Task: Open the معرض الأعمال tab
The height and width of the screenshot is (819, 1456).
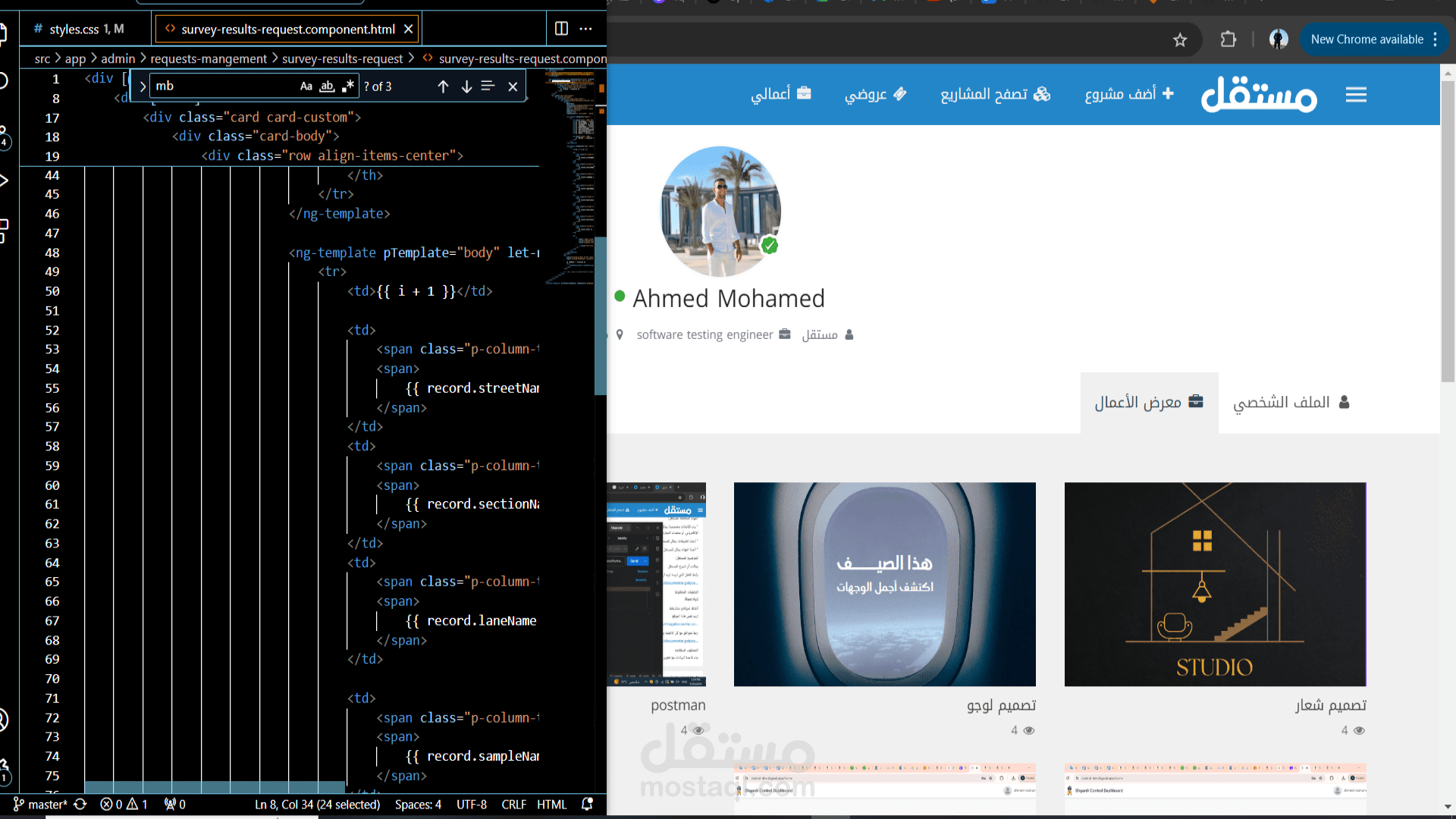Action: (1148, 403)
